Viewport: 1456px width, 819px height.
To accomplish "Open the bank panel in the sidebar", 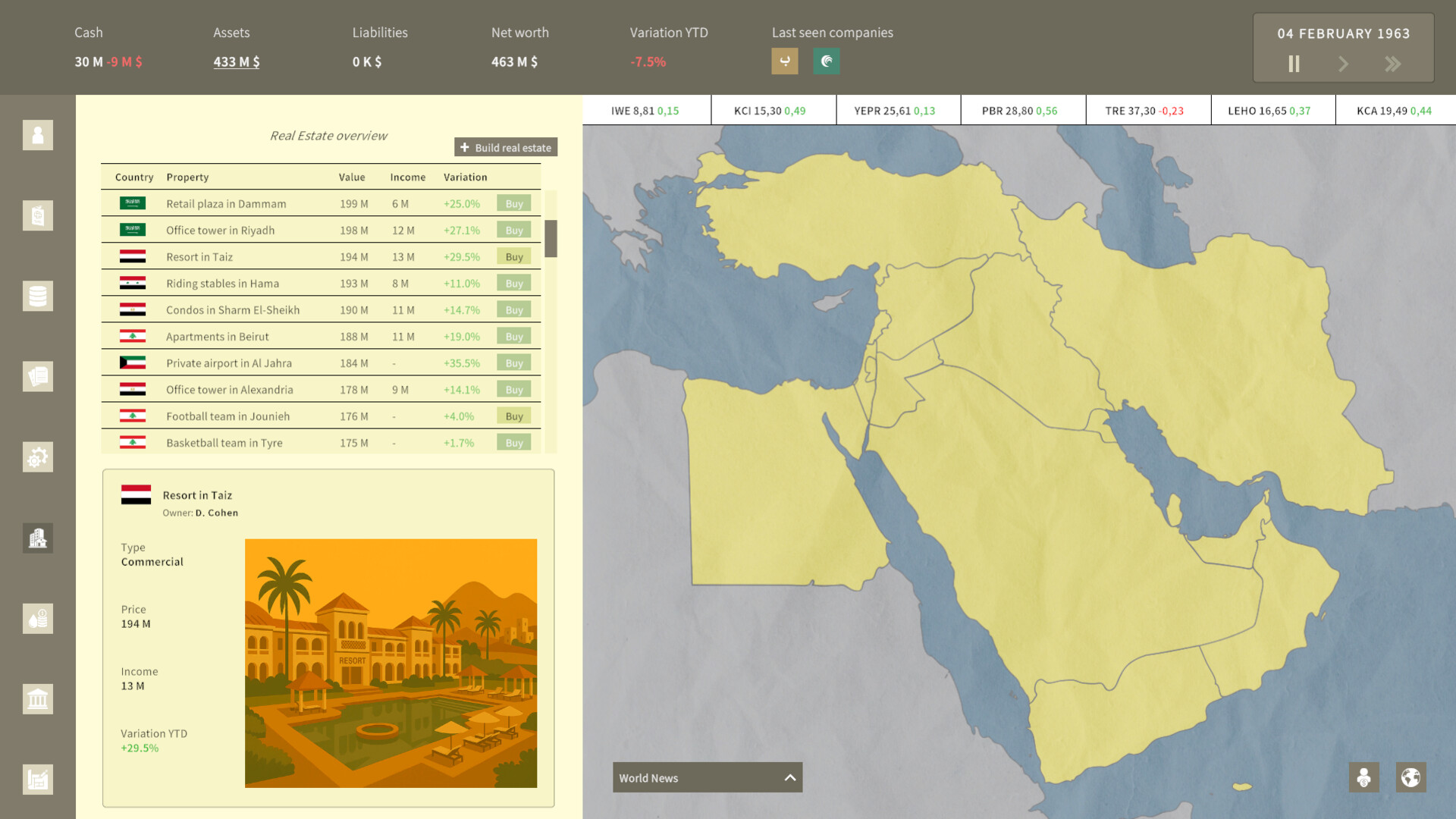I will point(37,698).
